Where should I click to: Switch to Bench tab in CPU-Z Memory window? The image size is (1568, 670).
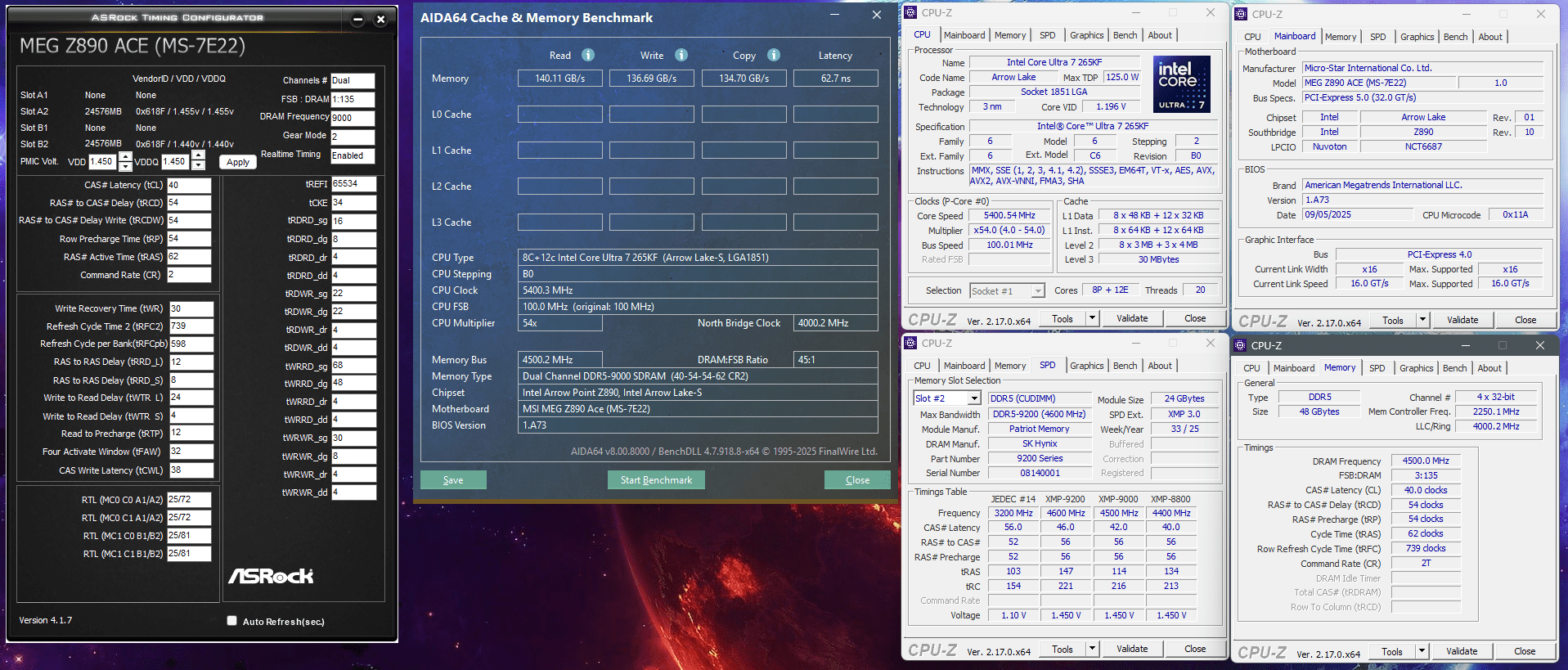(x=1454, y=368)
